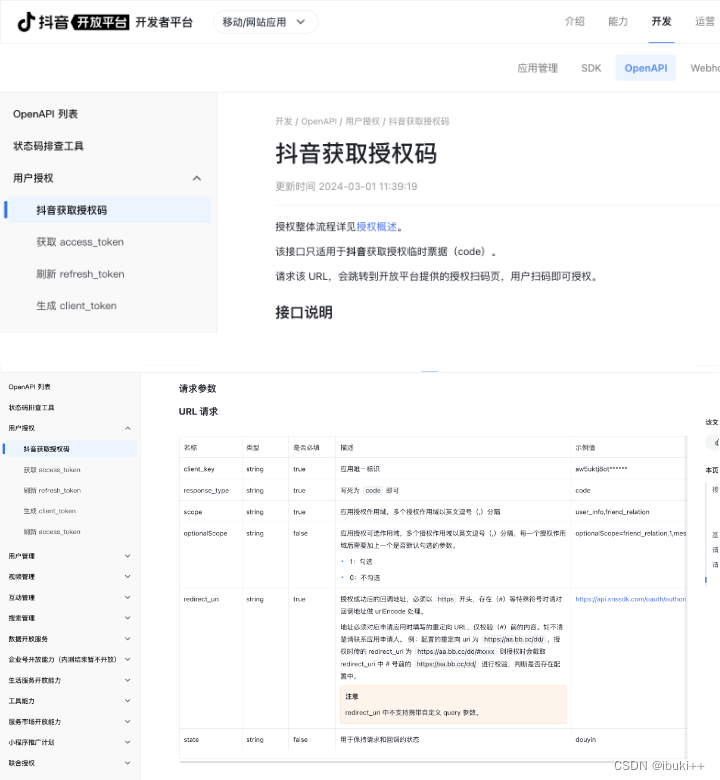Open the 移动/网站应用 dropdown
Viewport: 720px width, 780px height.
click(265, 22)
